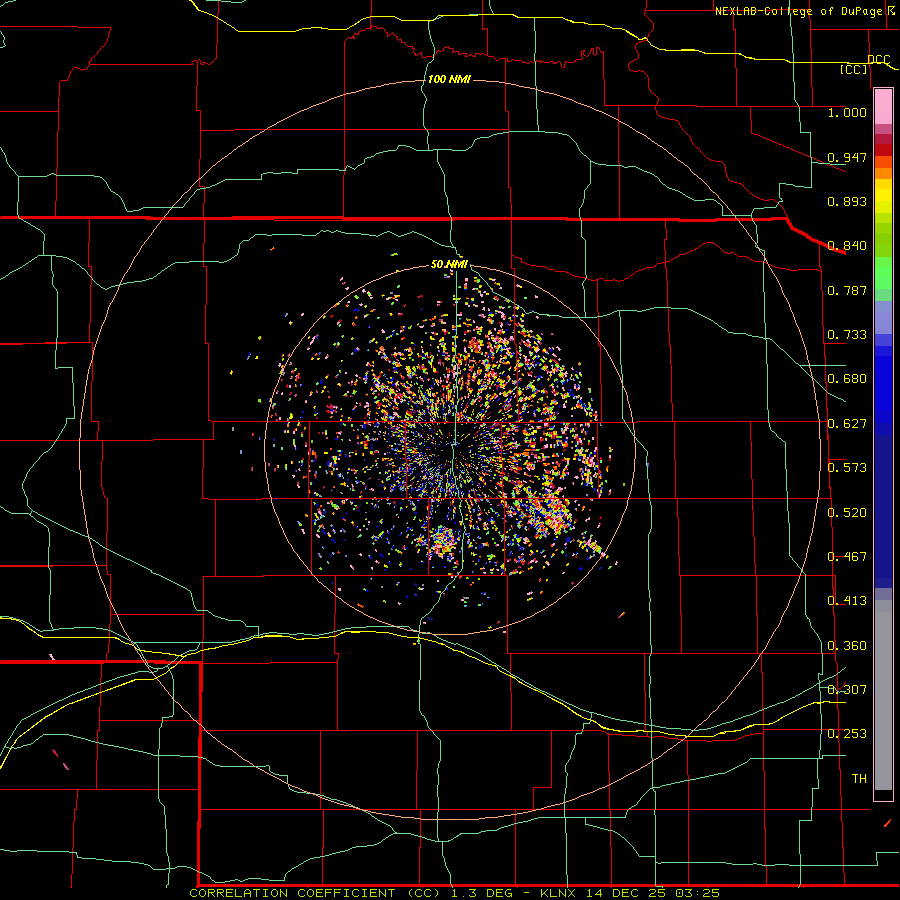Select the 0.573 color scale value
This screenshot has height=900, width=900.
click(x=847, y=468)
